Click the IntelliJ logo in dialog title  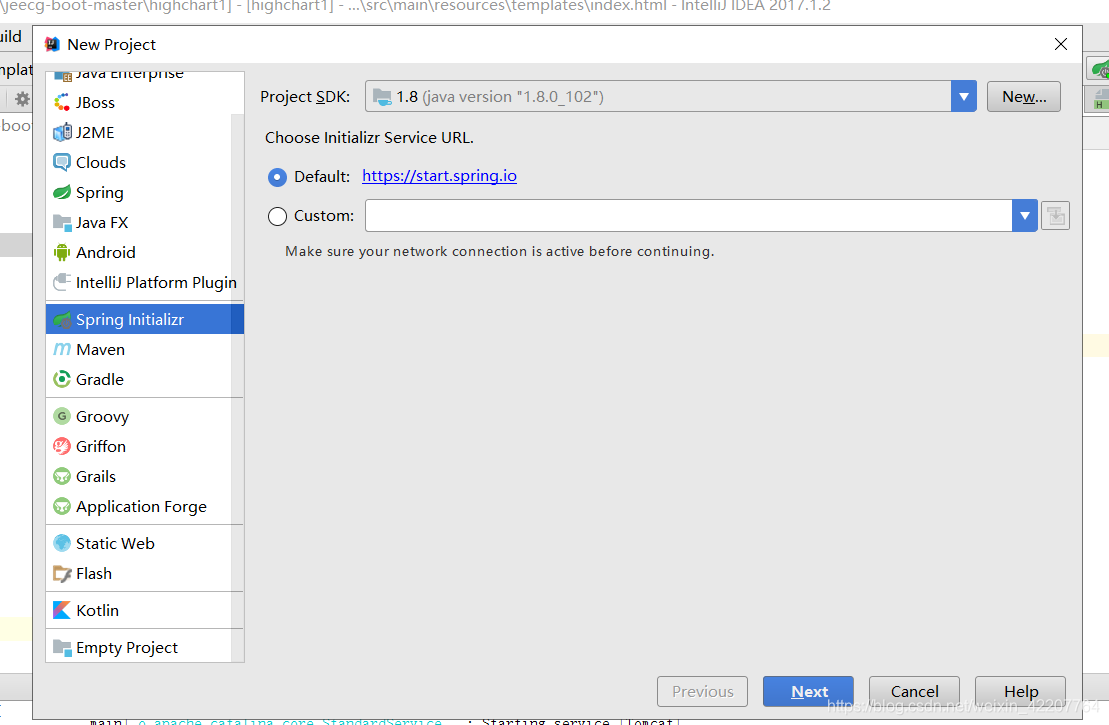click(52, 45)
